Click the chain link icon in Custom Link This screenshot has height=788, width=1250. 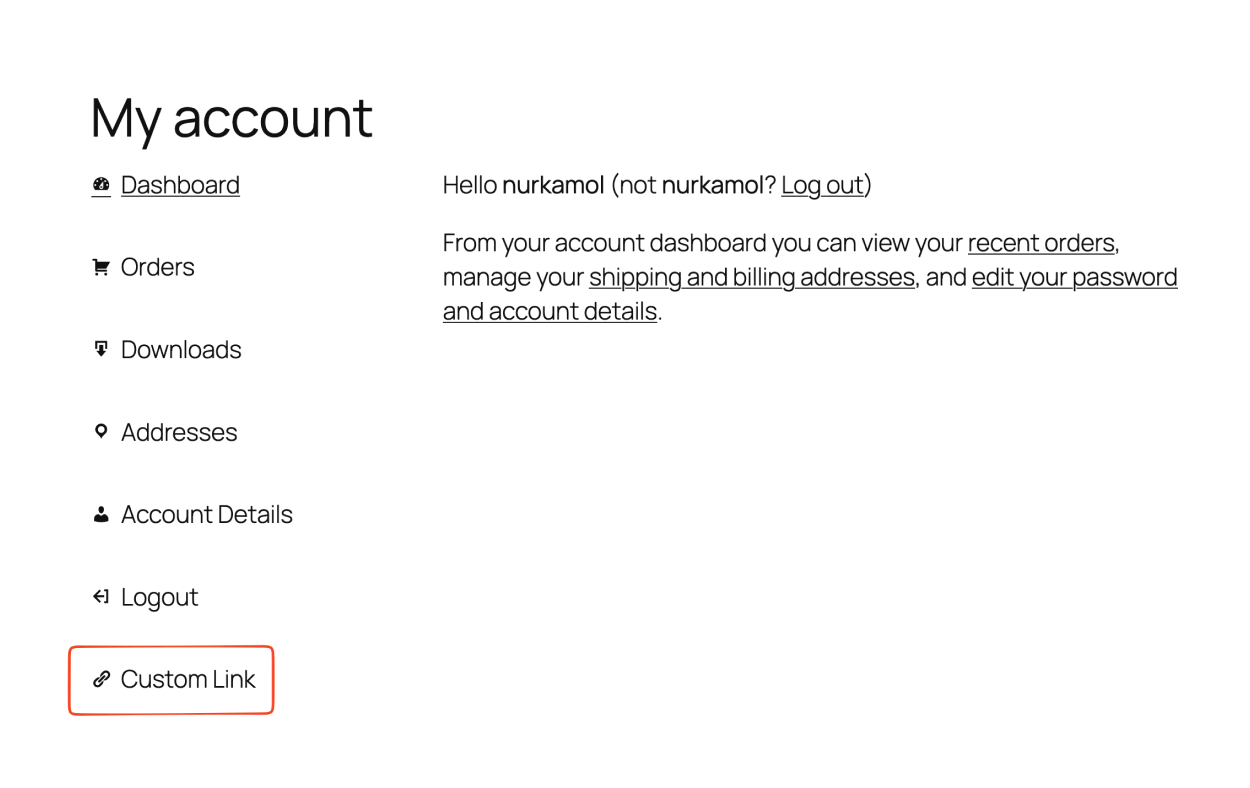[100, 679]
